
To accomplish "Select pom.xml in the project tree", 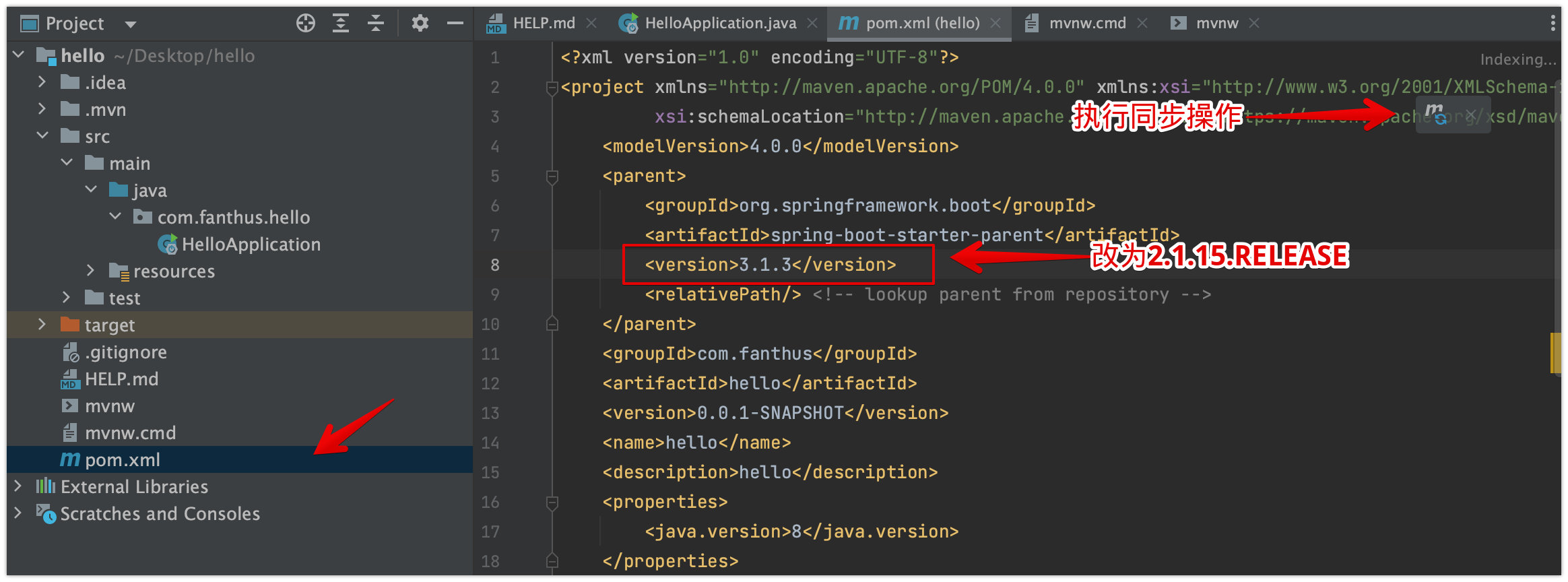I will tap(122, 460).
